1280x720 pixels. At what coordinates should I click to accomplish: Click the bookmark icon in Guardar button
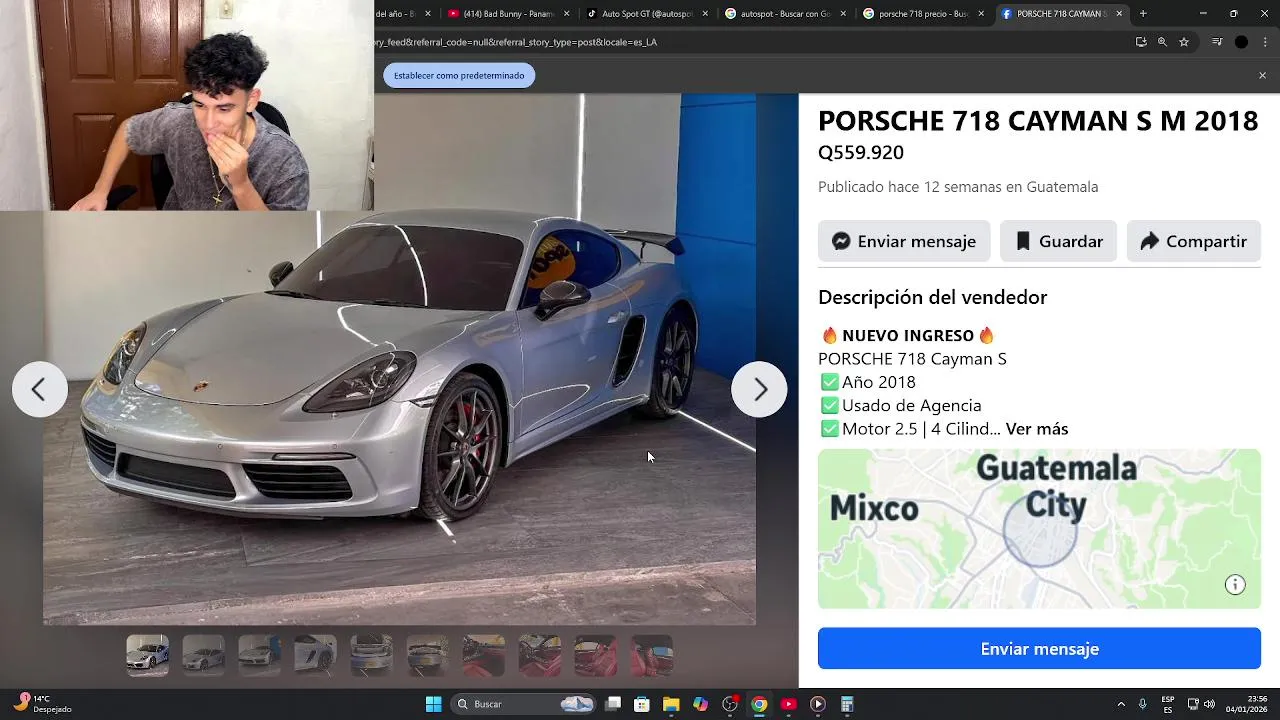[1023, 241]
